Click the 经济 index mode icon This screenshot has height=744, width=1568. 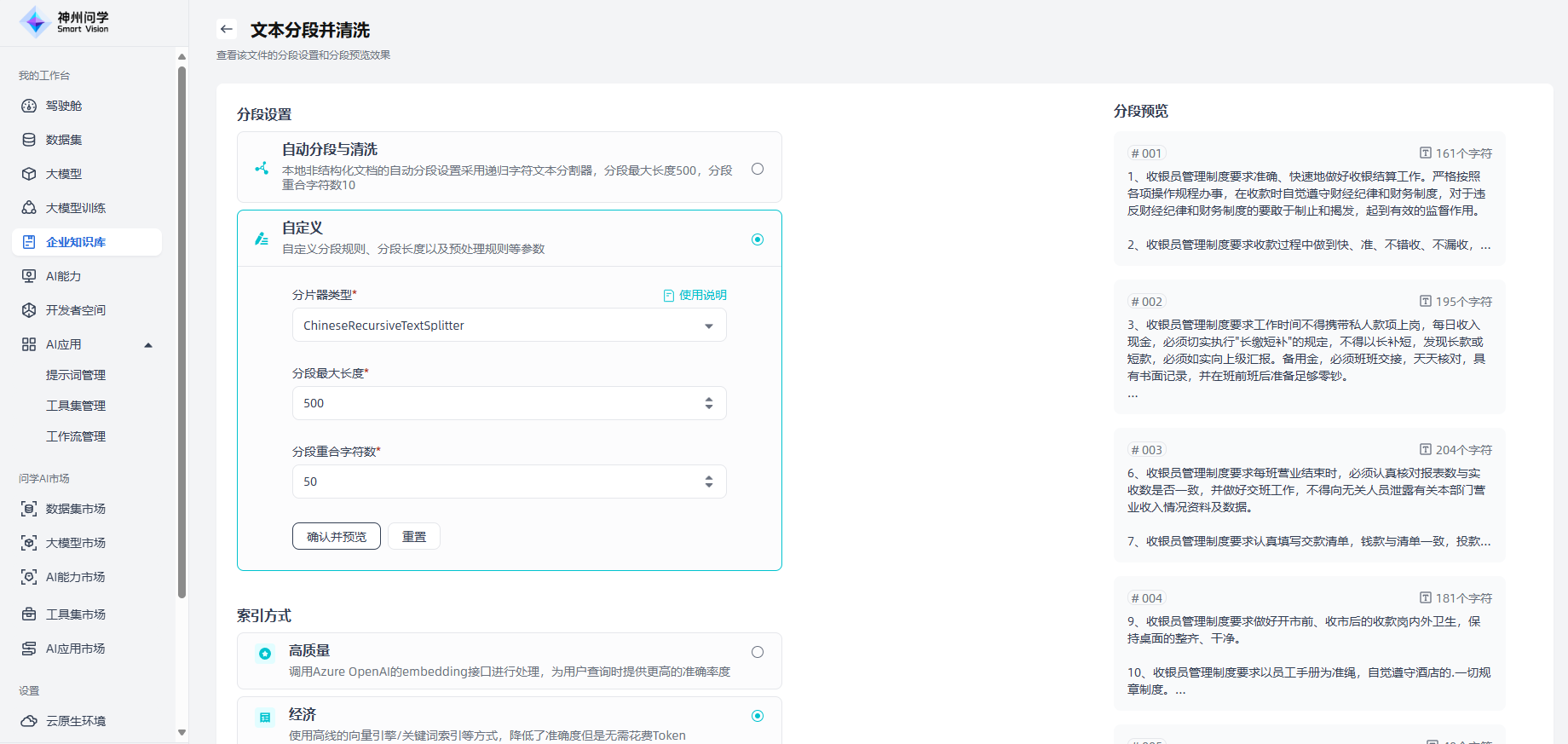coord(265,718)
